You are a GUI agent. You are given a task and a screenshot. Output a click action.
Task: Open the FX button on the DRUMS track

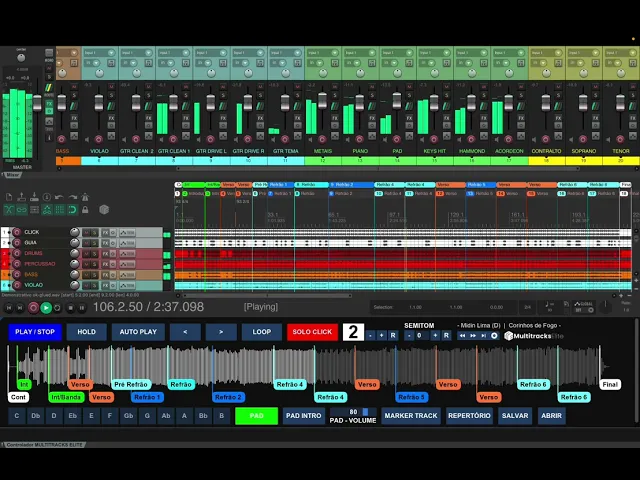tap(105, 253)
